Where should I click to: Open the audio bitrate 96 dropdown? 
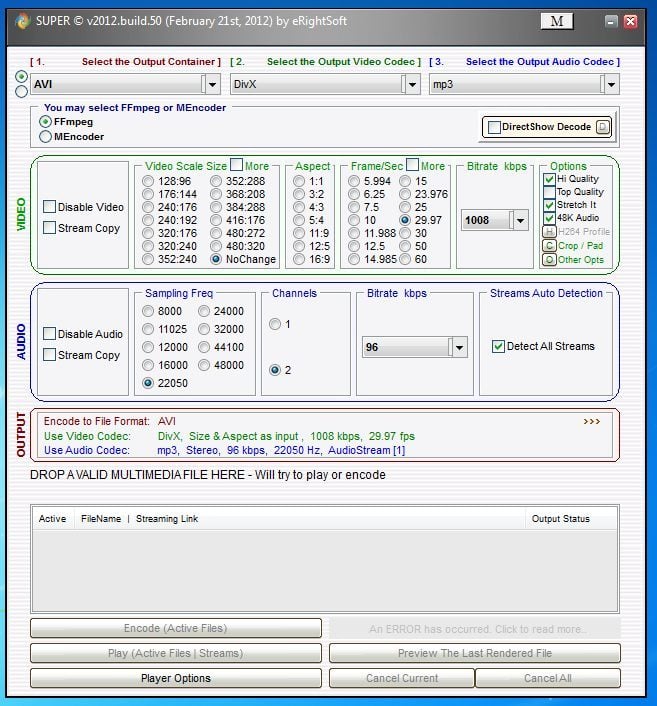click(x=458, y=347)
